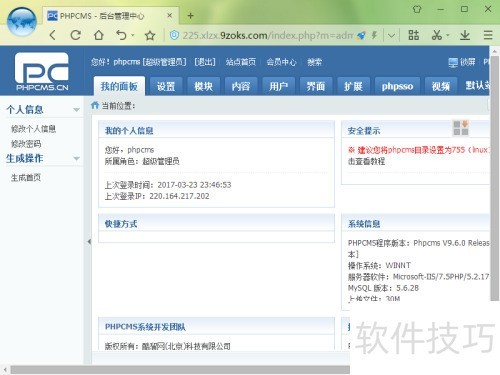Click the 上次登录时间 2017-03-23 text
This screenshot has height=375, width=500.
pyautogui.click(x=168, y=185)
